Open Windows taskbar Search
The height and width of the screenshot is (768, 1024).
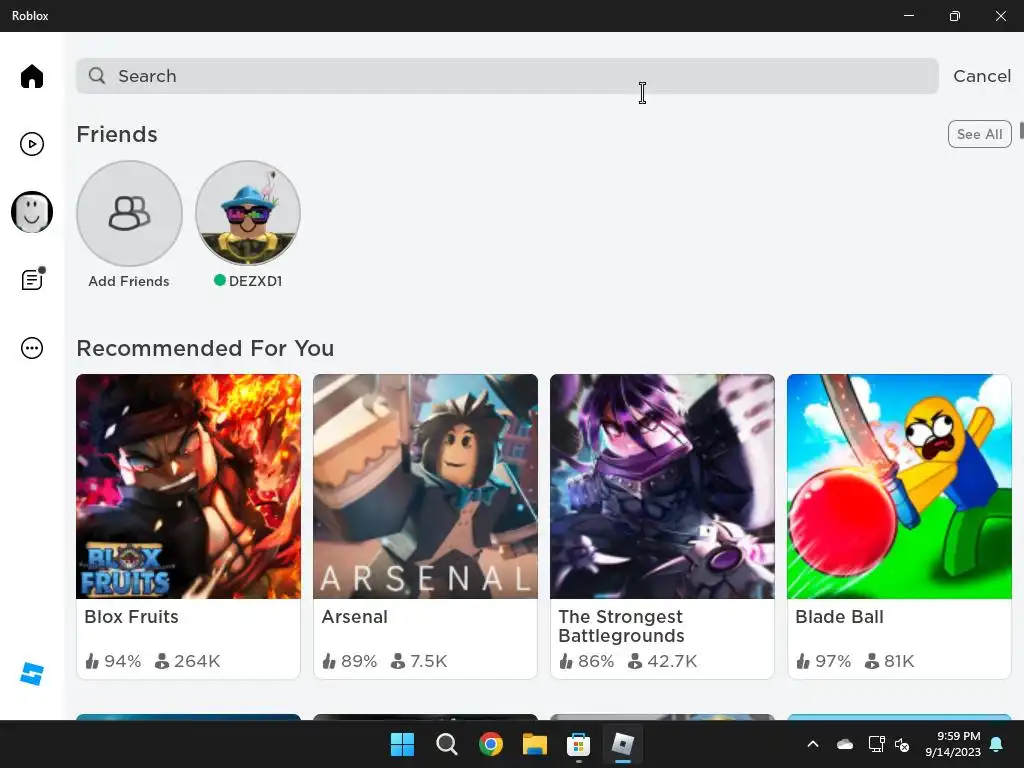pos(447,744)
